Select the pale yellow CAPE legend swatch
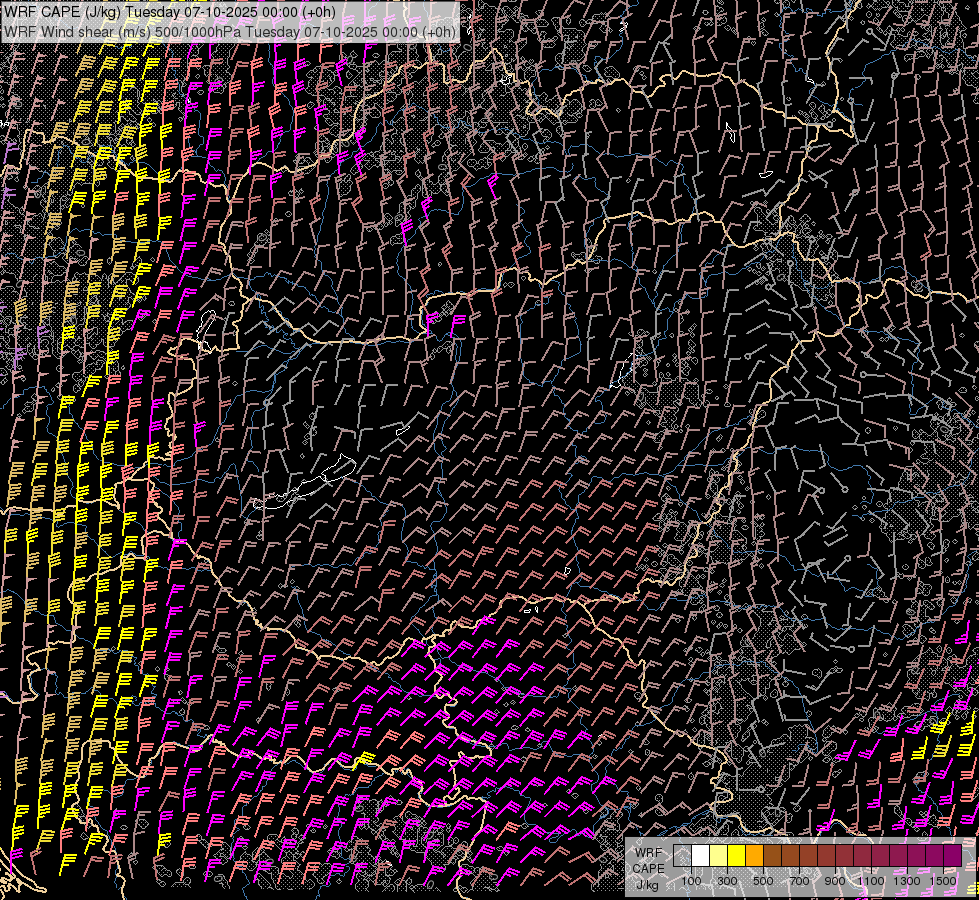 point(718,856)
